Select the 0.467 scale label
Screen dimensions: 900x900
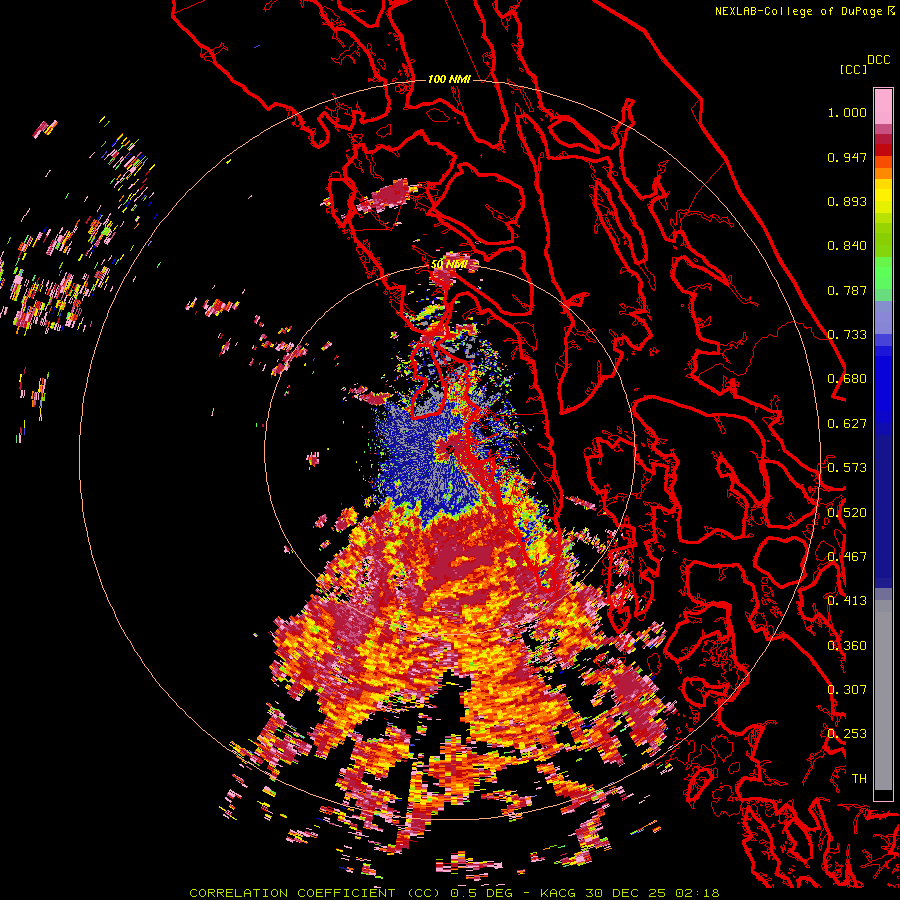[847, 556]
